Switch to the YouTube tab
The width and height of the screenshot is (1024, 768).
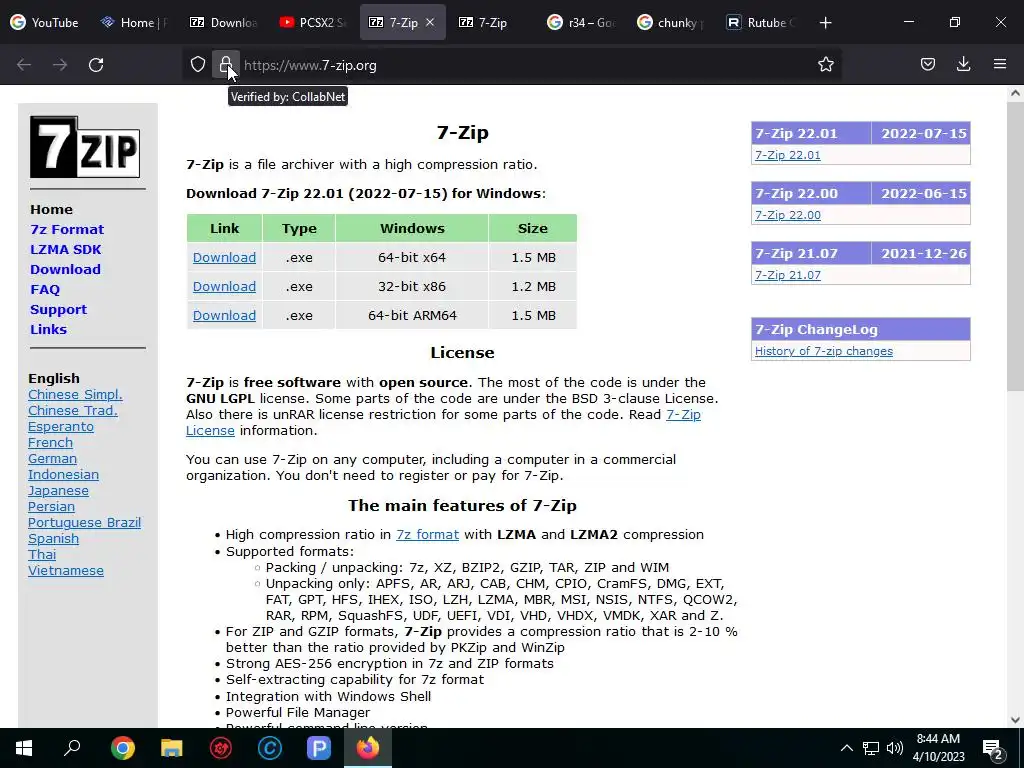pyautogui.click(x=44, y=22)
